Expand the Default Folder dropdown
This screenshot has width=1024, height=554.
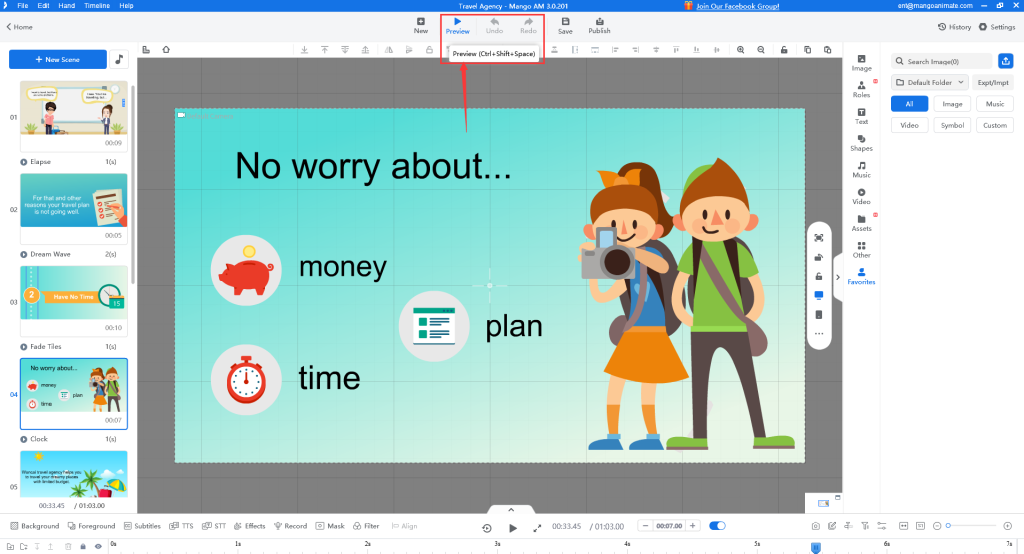click(929, 82)
